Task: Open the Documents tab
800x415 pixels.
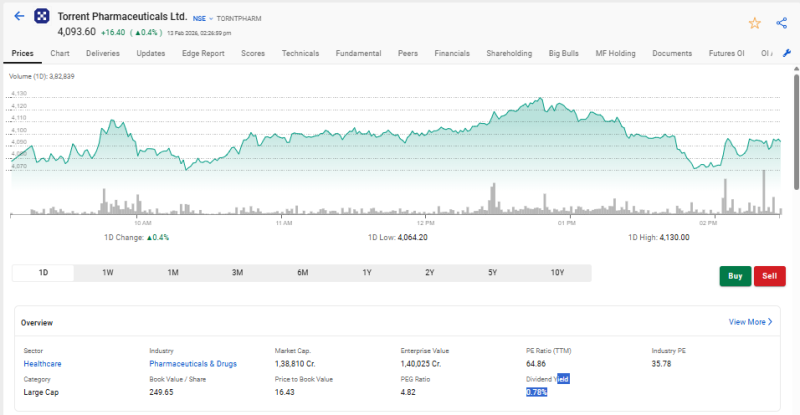Action: pos(672,53)
